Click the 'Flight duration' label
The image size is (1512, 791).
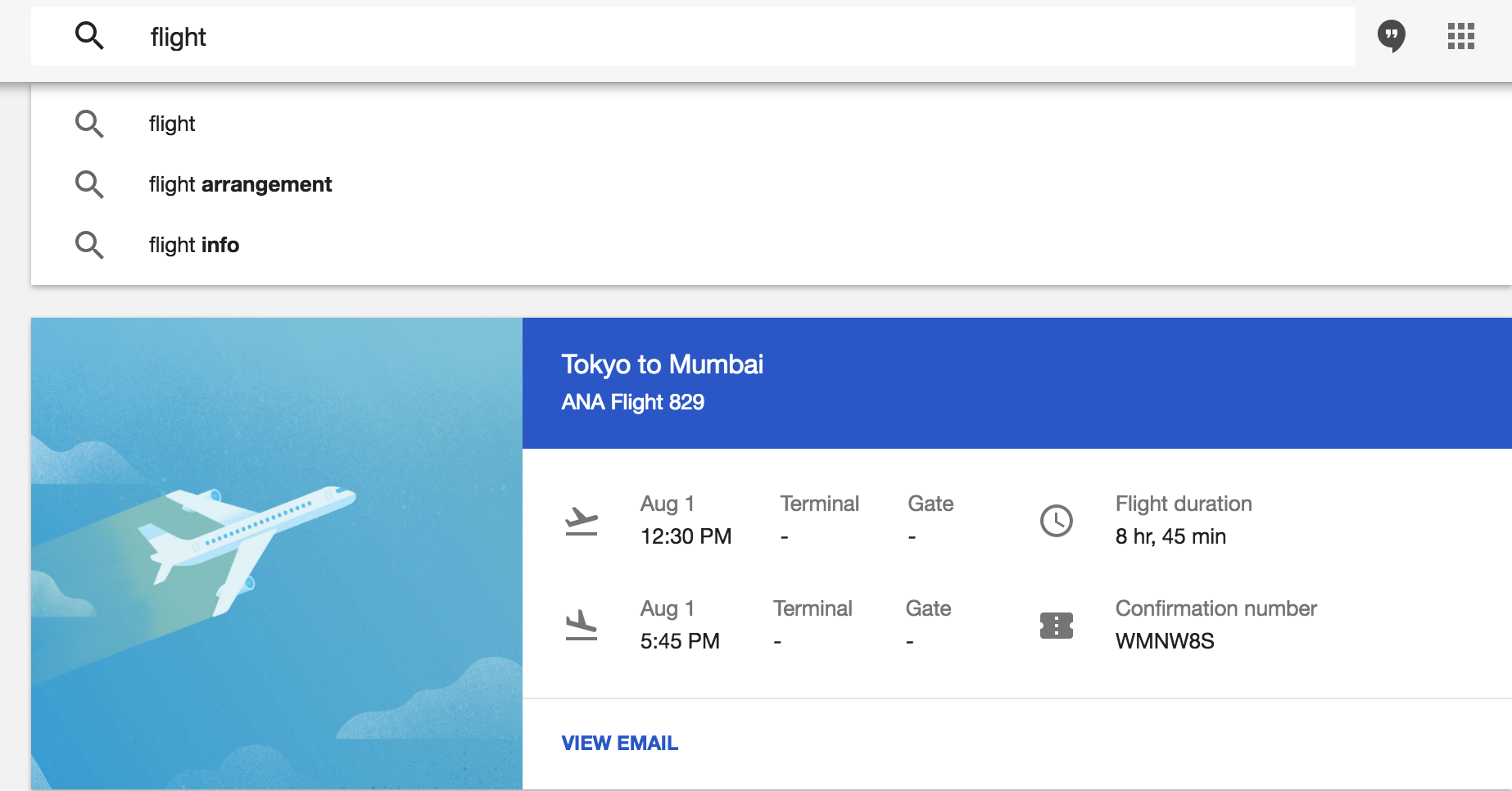[x=1184, y=504]
